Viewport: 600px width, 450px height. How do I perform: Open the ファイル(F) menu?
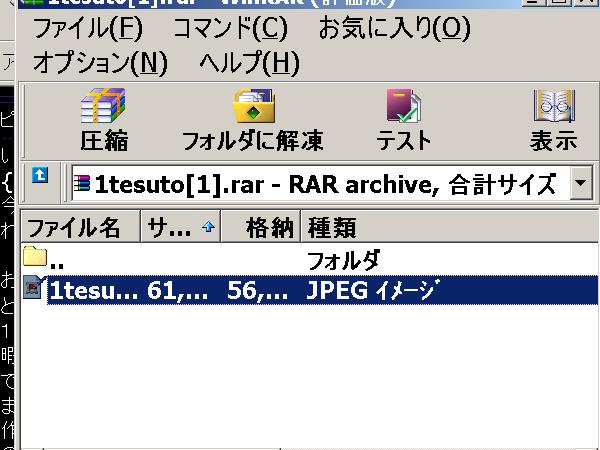point(88,29)
